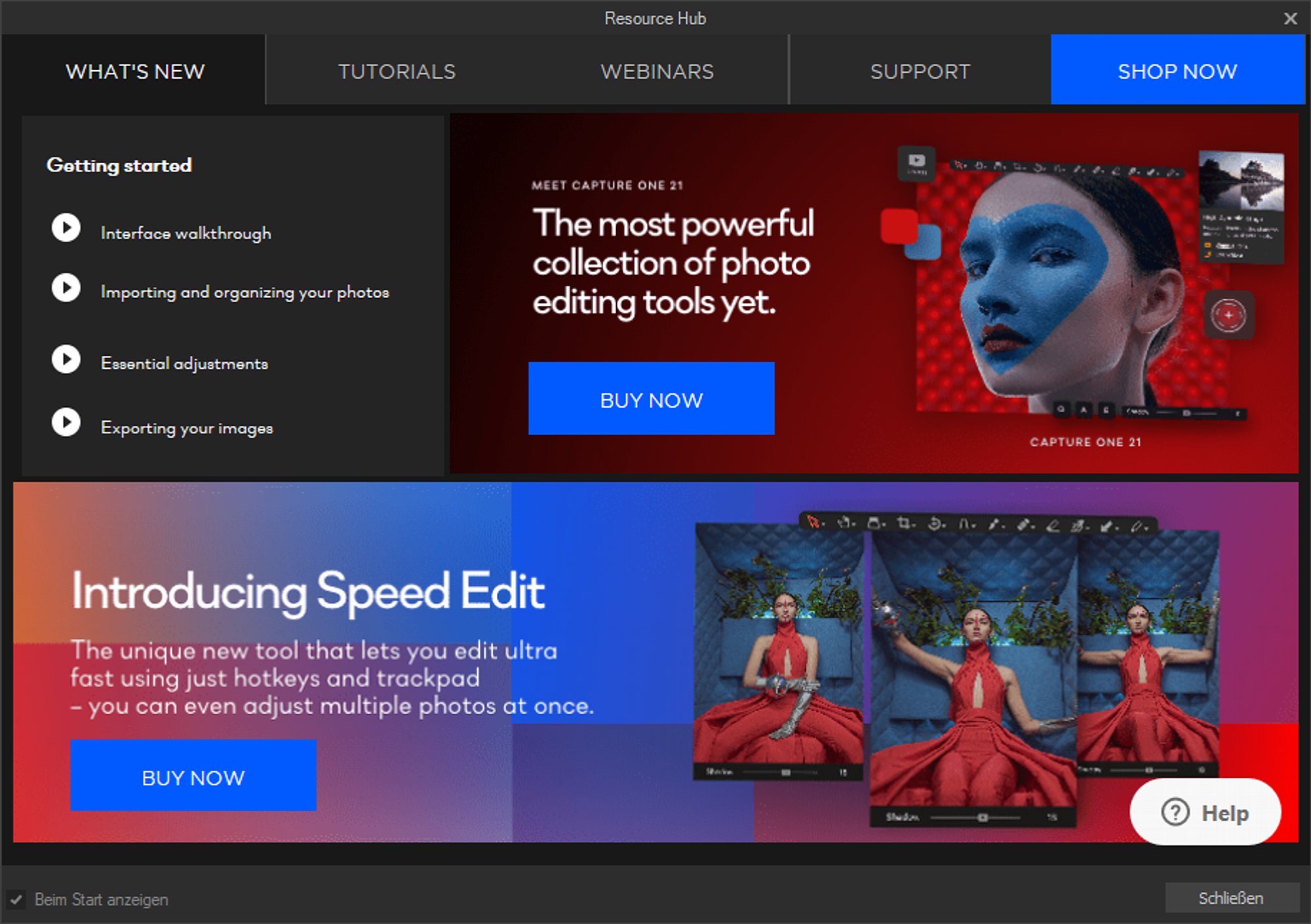Open the Interface walkthrough text link

(x=186, y=233)
